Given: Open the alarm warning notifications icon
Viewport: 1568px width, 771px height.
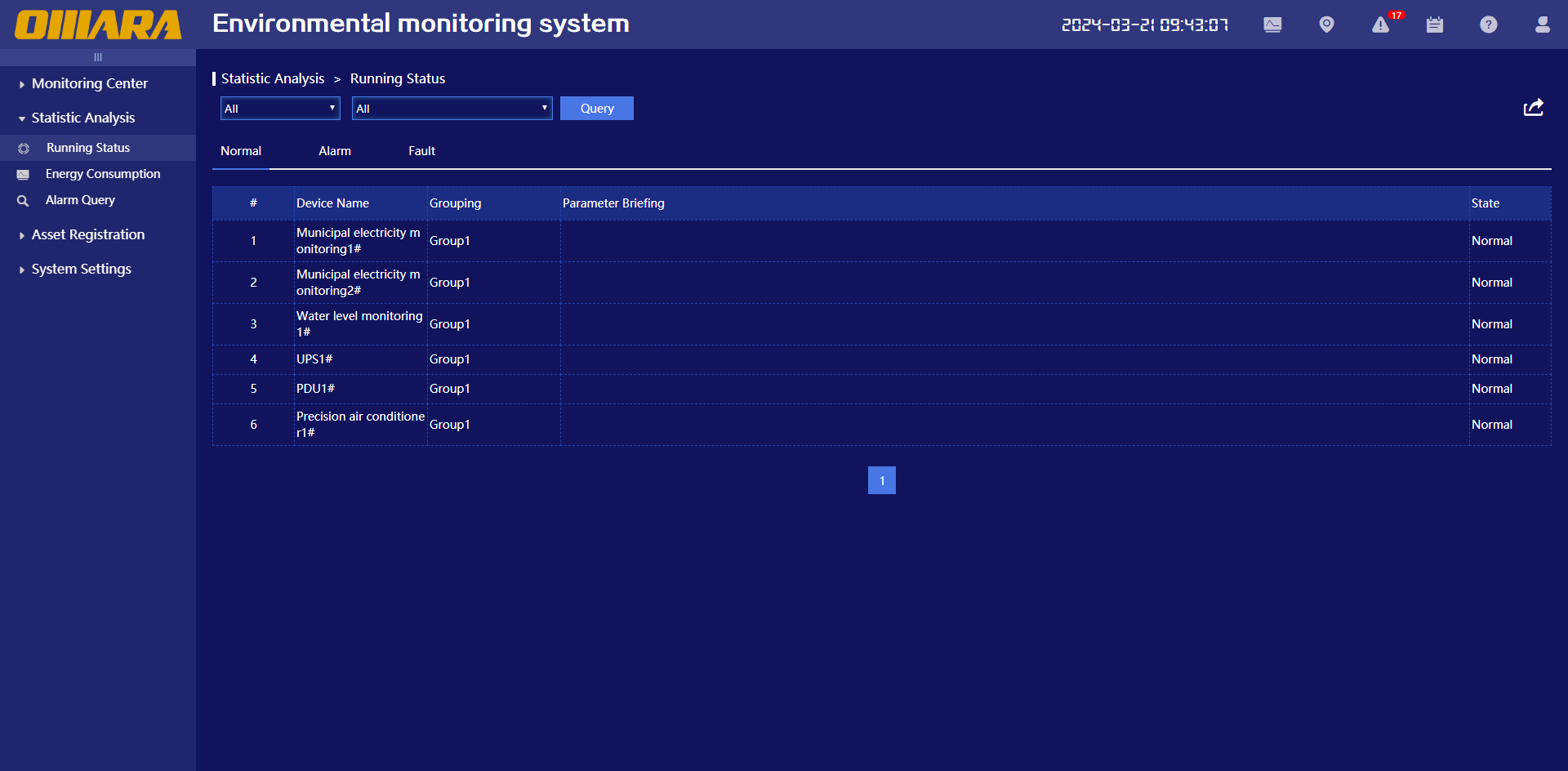Looking at the screenshot, I should 1381,25.
